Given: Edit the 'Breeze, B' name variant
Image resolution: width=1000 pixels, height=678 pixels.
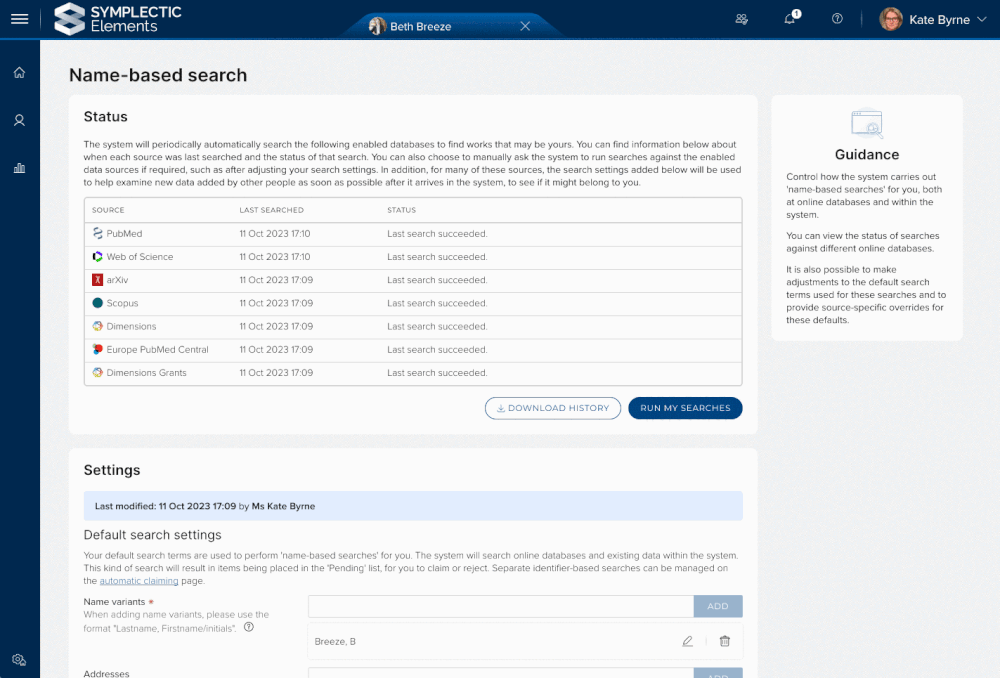Looking at the screenshot, I should tap(687, 641).
